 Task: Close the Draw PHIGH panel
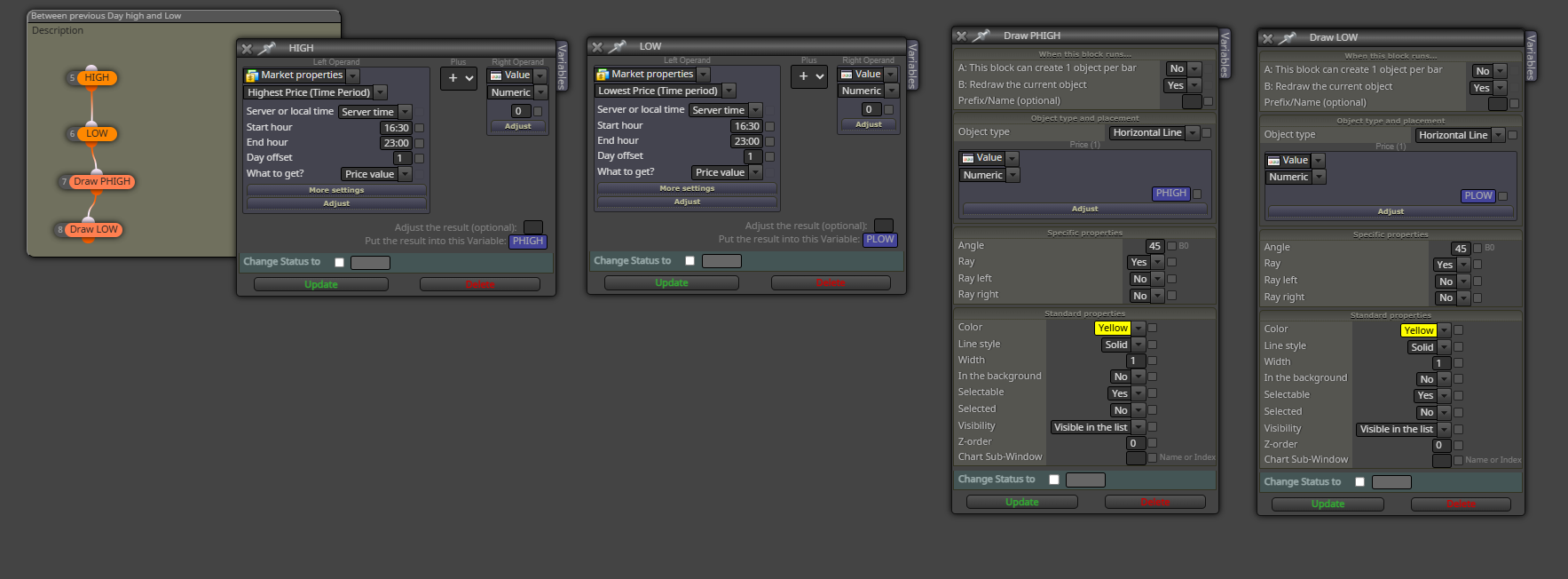961,36
